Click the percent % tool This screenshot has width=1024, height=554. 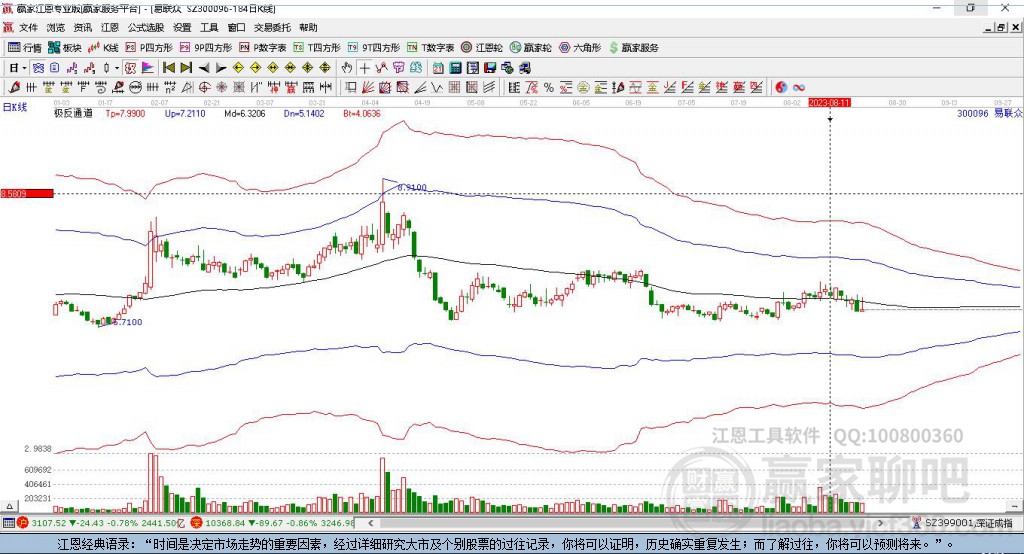pos(549,87)
